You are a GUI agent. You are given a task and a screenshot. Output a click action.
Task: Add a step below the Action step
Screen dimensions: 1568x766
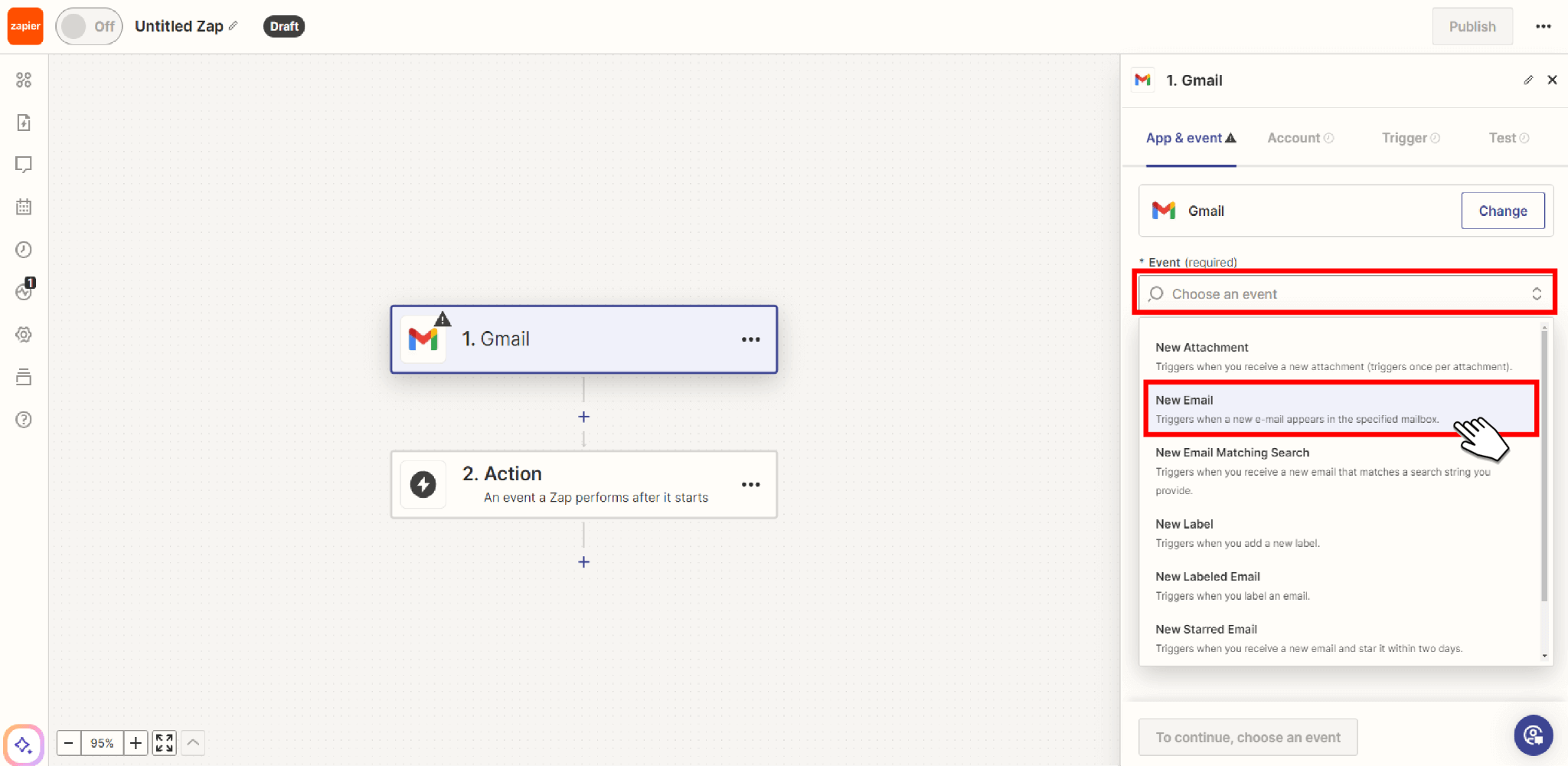(x=583, y=562)
